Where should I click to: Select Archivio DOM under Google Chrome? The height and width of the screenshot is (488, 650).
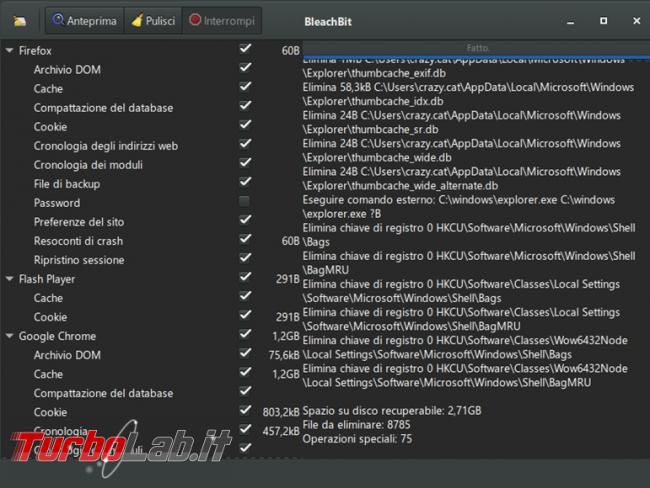[x=67, y=355]
